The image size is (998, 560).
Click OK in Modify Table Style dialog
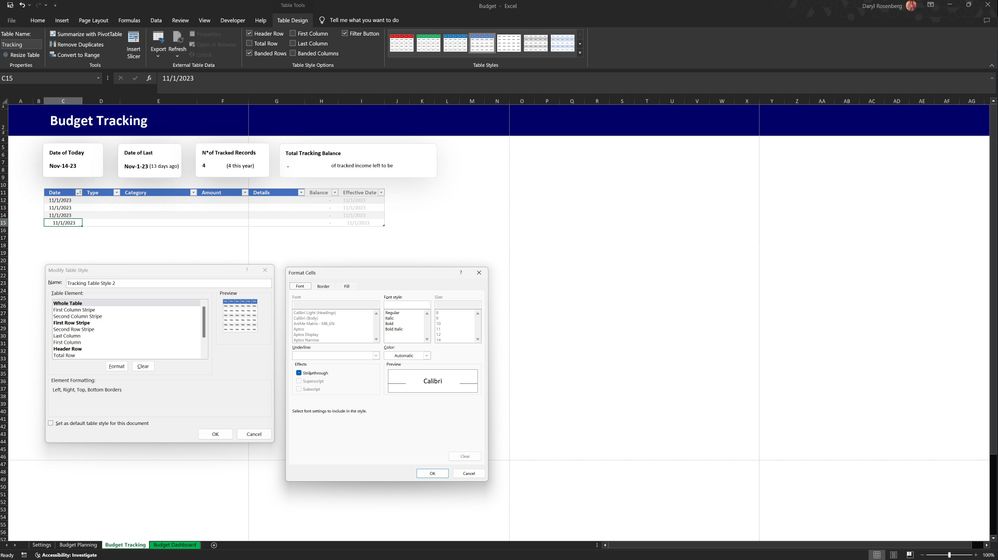tap(215, 434)
